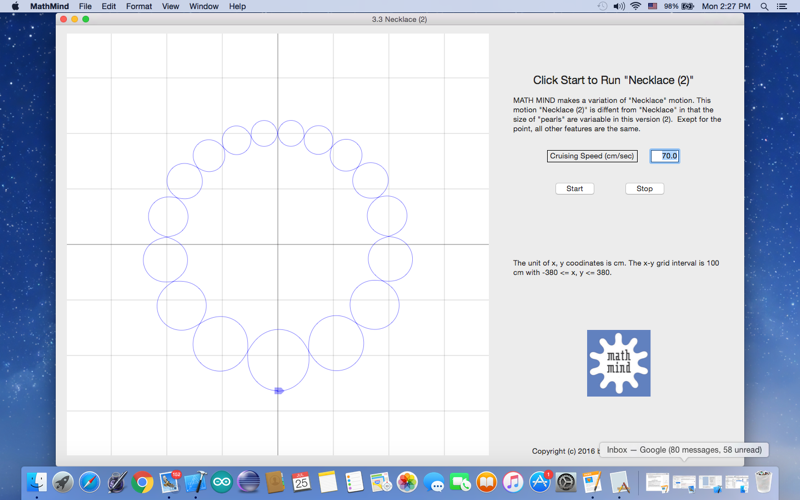Click the Wi-Fi status icon

[635, 6]
